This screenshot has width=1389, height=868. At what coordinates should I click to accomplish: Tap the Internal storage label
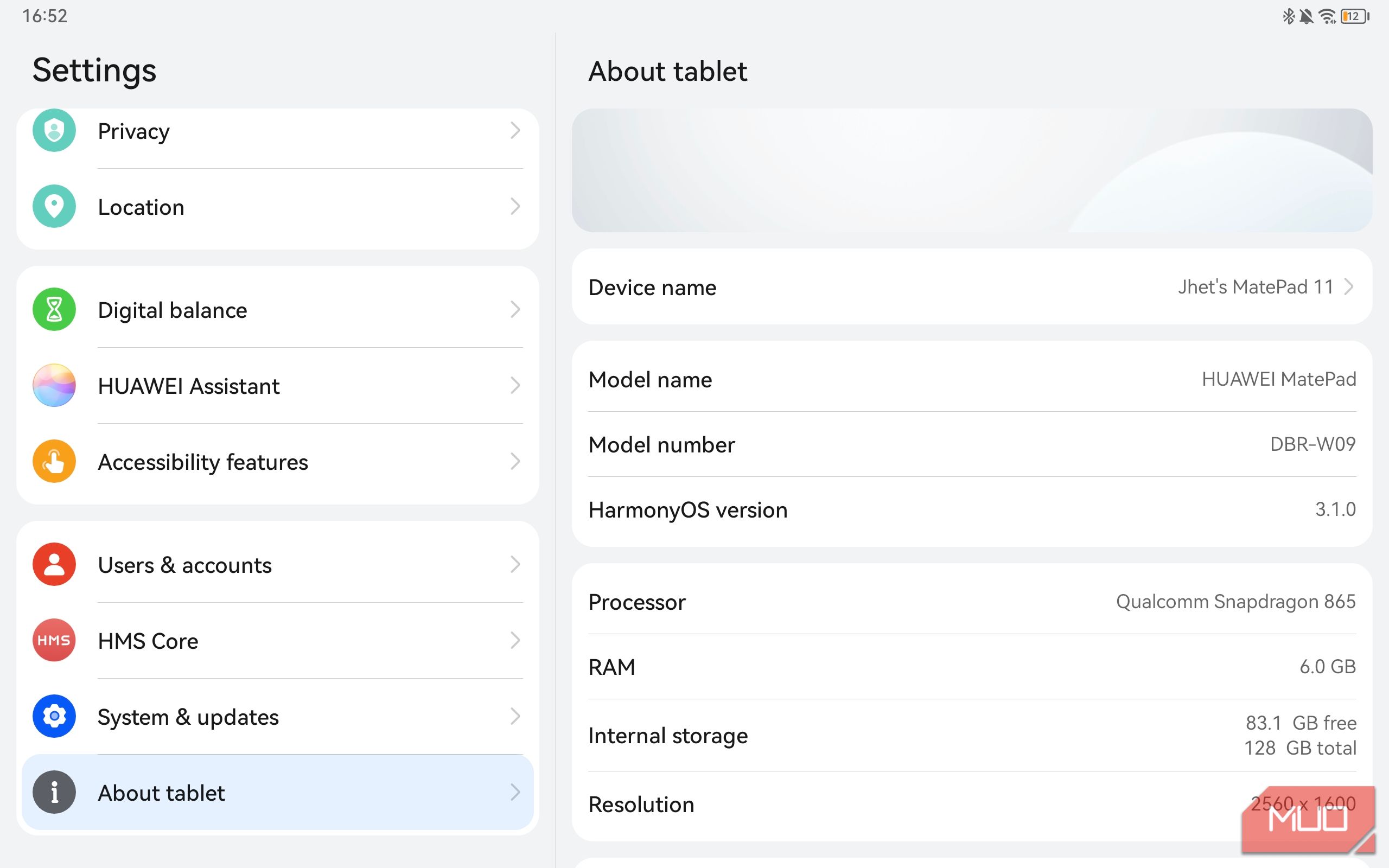[668, 736]
